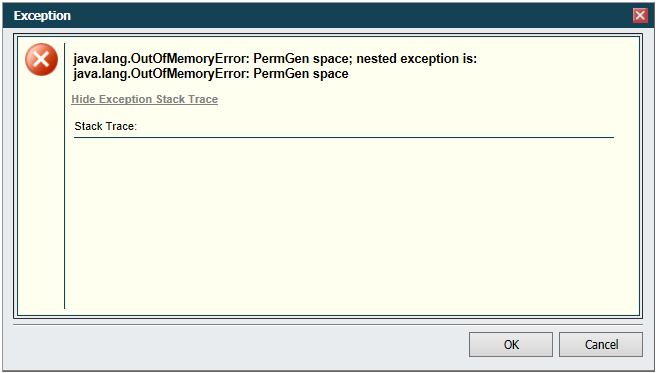Confirm the error with the OK button

[511, 344]
